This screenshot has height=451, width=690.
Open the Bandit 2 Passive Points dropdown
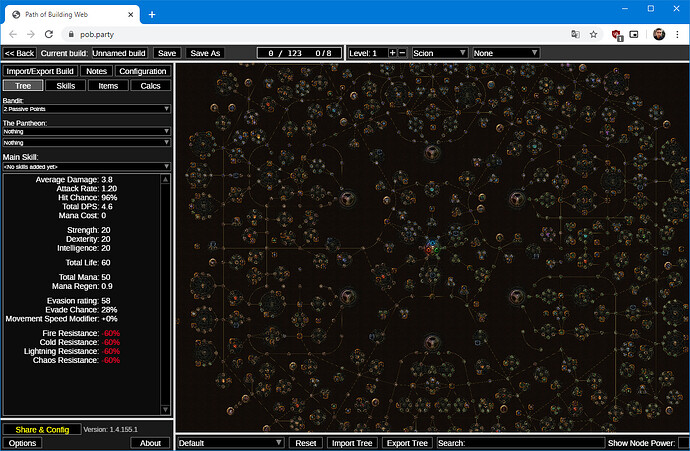(x=87, y=109)
